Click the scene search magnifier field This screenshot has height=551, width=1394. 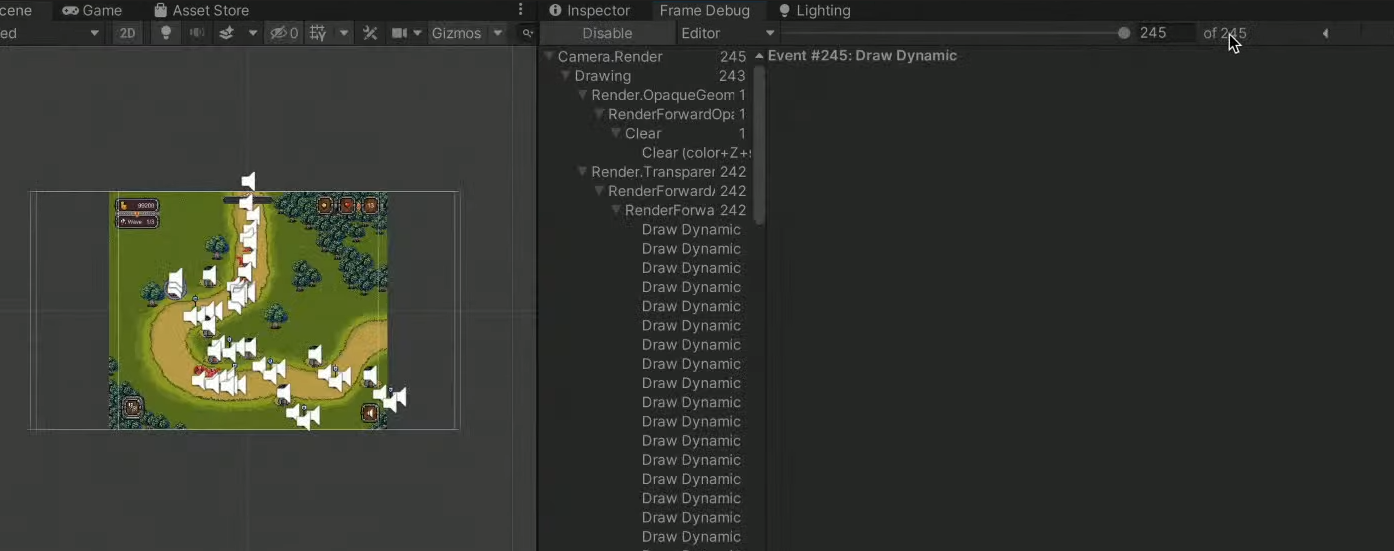[x=527, y=33]
